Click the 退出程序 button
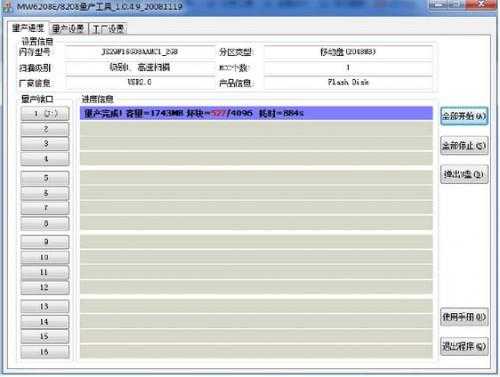The width and height of the screenshot is (500, 377). (x=464, y=346)
